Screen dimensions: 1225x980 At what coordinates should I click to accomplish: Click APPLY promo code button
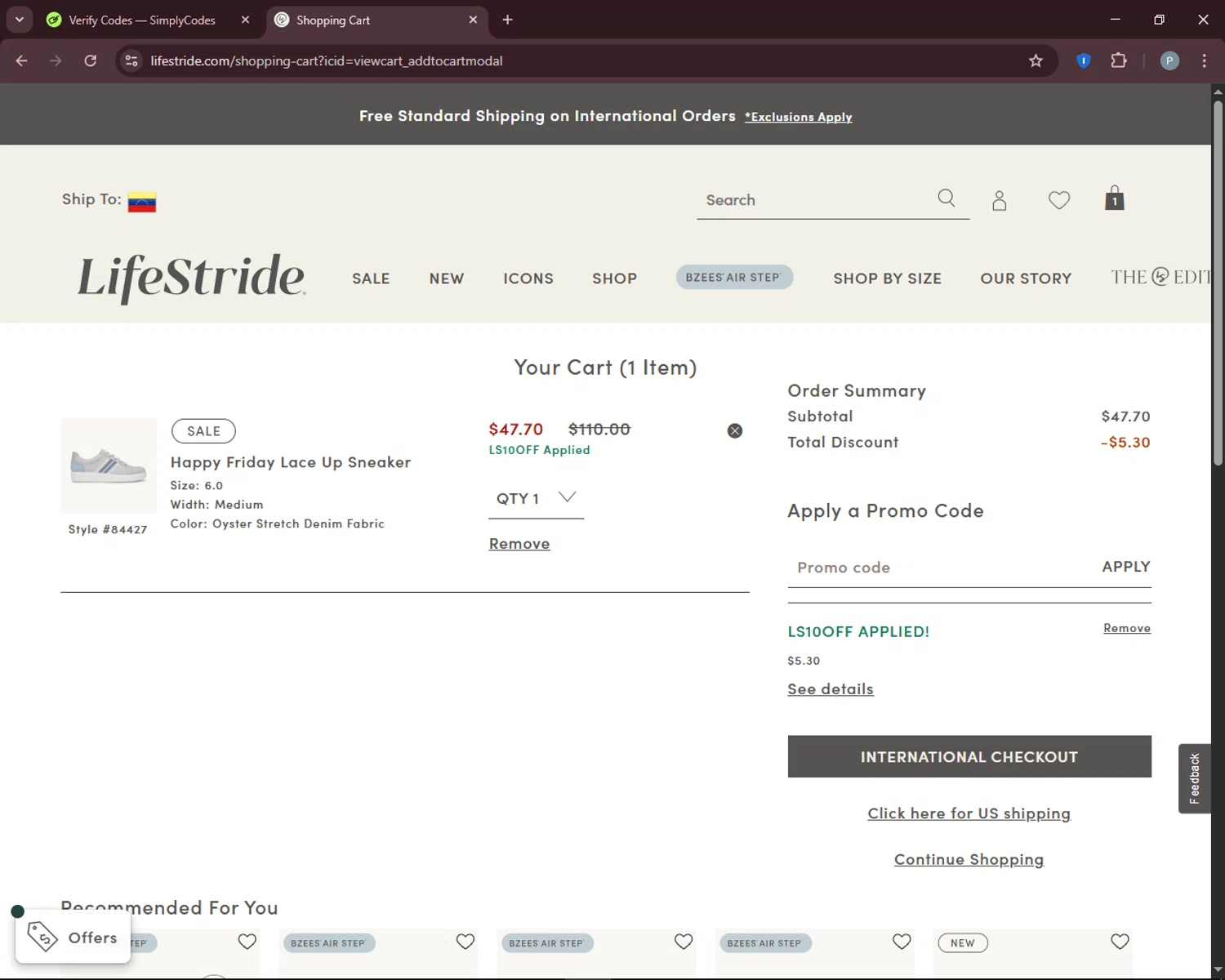tap(1126, 567)
